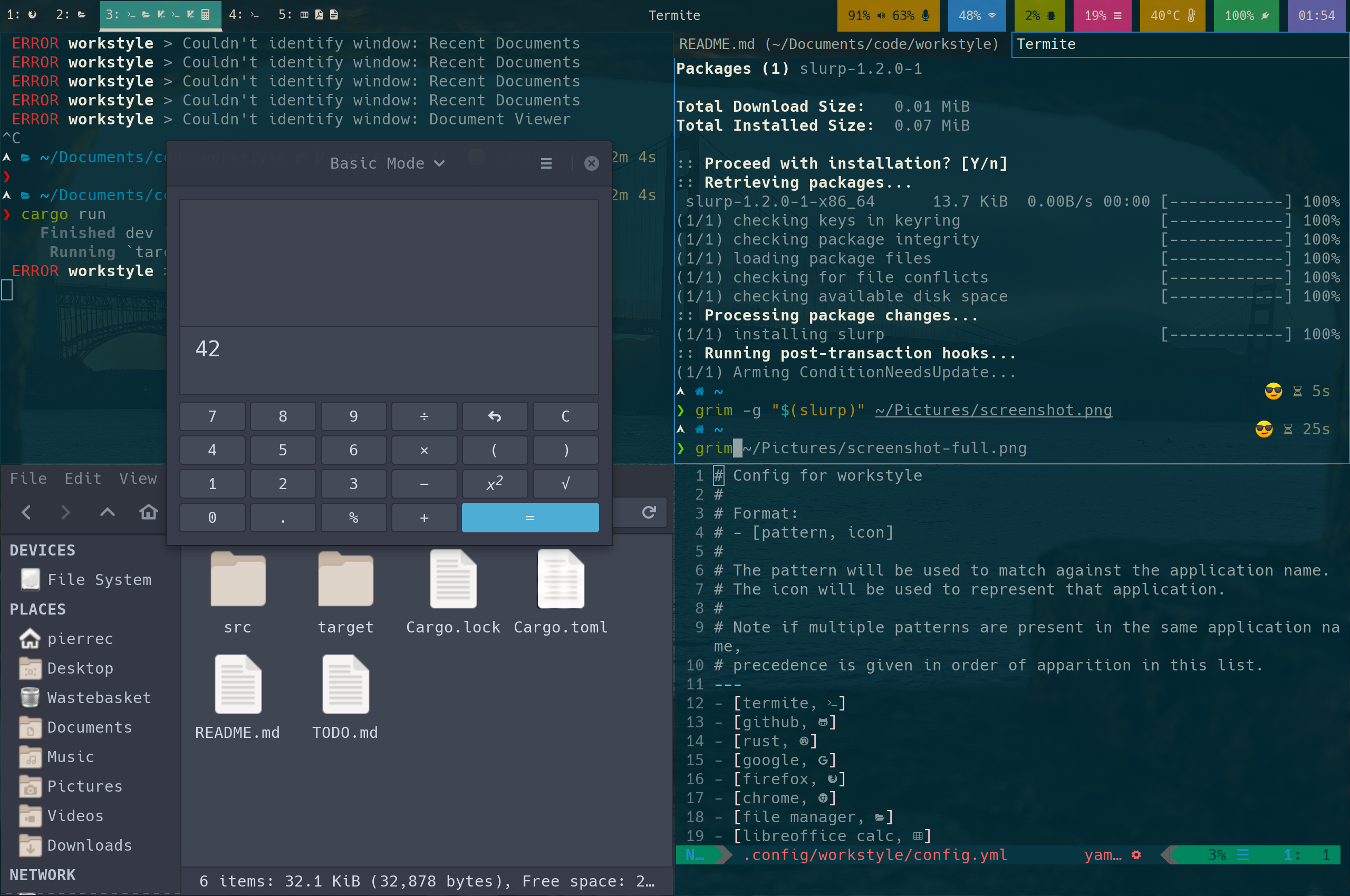Screen dimensions: 1350x896
Task: Open the Basic Mode dropdown in calculator
Action: pyautogui.click(x=387, y=163)
